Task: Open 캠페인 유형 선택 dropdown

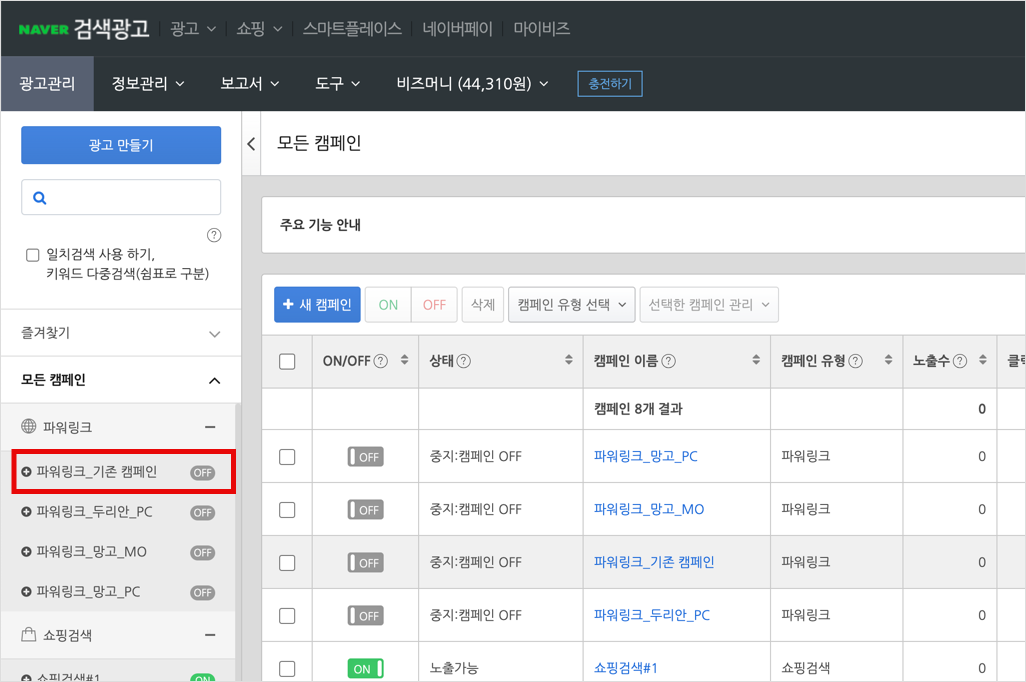Action: [572, 304]
